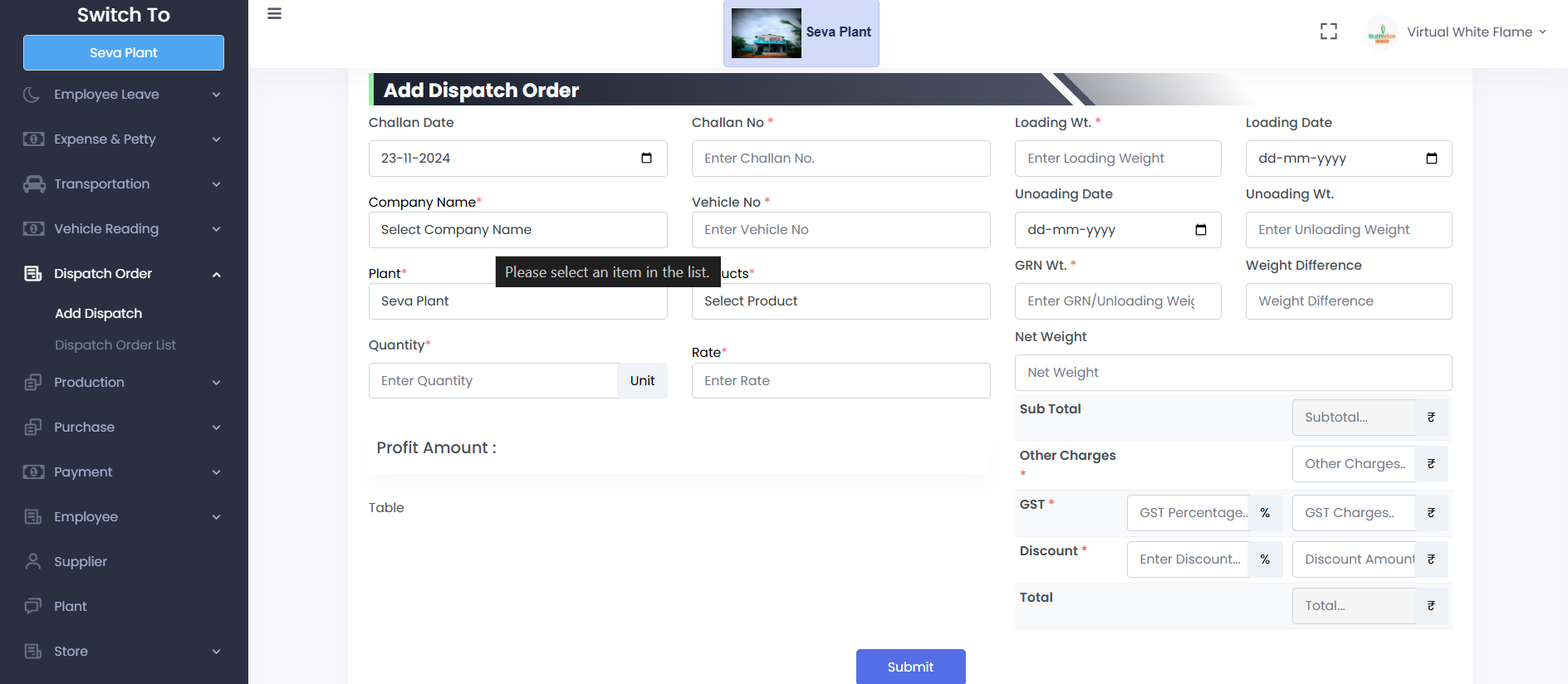This screenshot has height=684, width=1568.
Task: Expand the Employee Leave menu
Action: coord(216,95)
